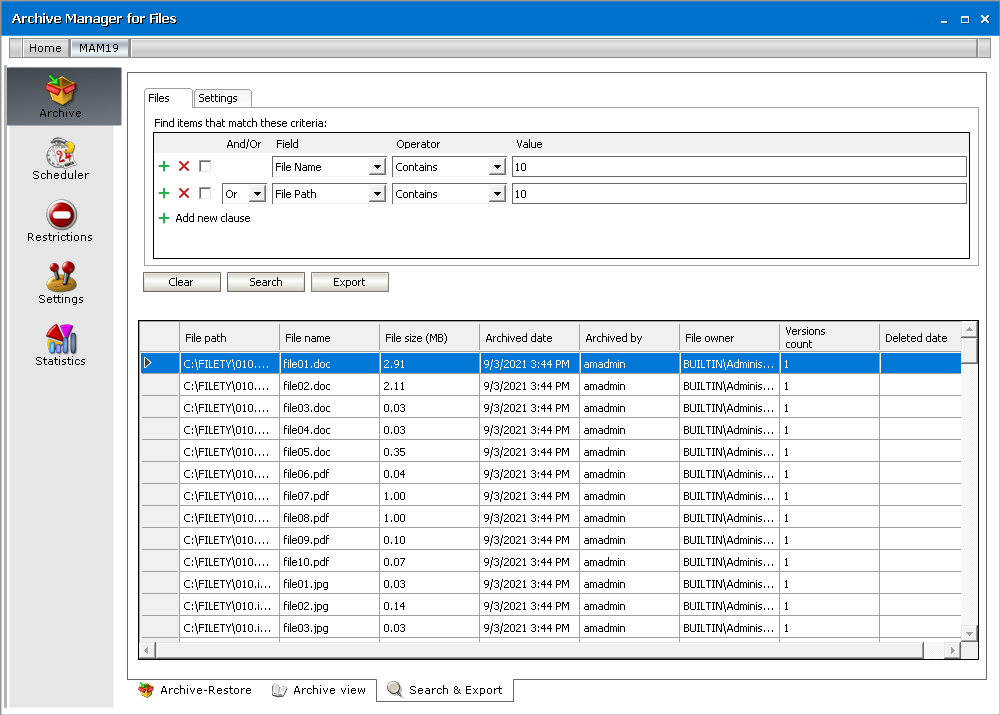
Task: Open the Statistics sidebar icon
Action: (x=61, y=346)
